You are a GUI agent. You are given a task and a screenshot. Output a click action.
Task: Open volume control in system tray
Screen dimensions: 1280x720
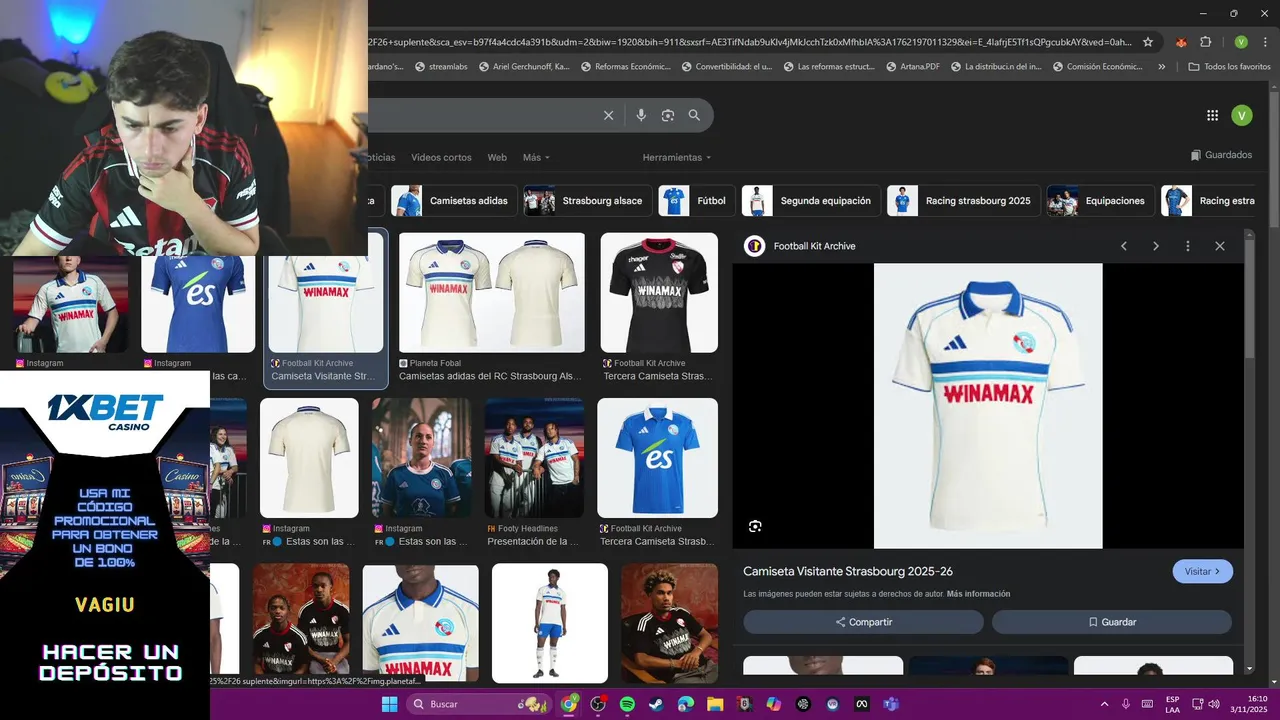click(1215, 704)
